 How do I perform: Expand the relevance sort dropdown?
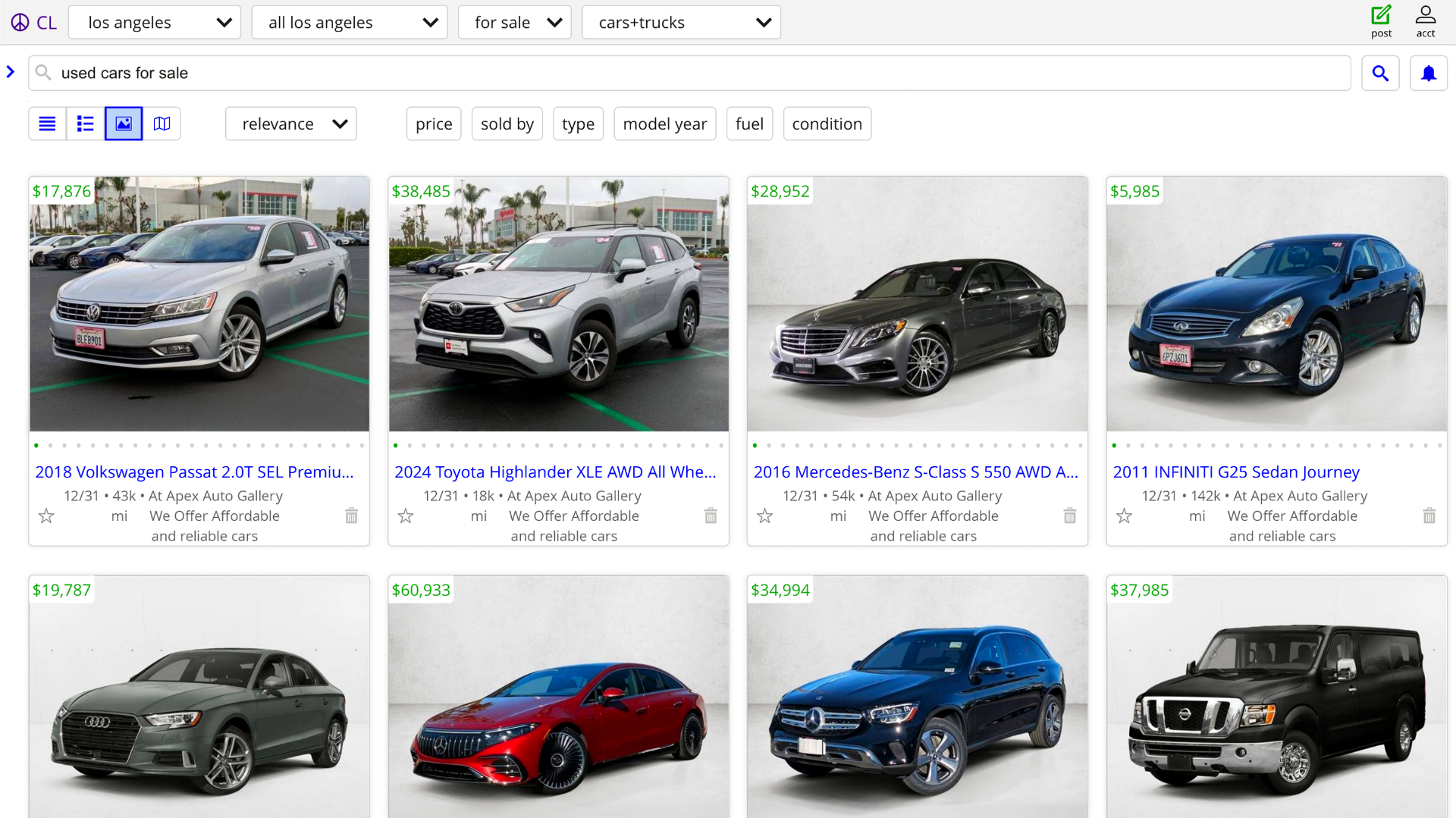[291, 124]
